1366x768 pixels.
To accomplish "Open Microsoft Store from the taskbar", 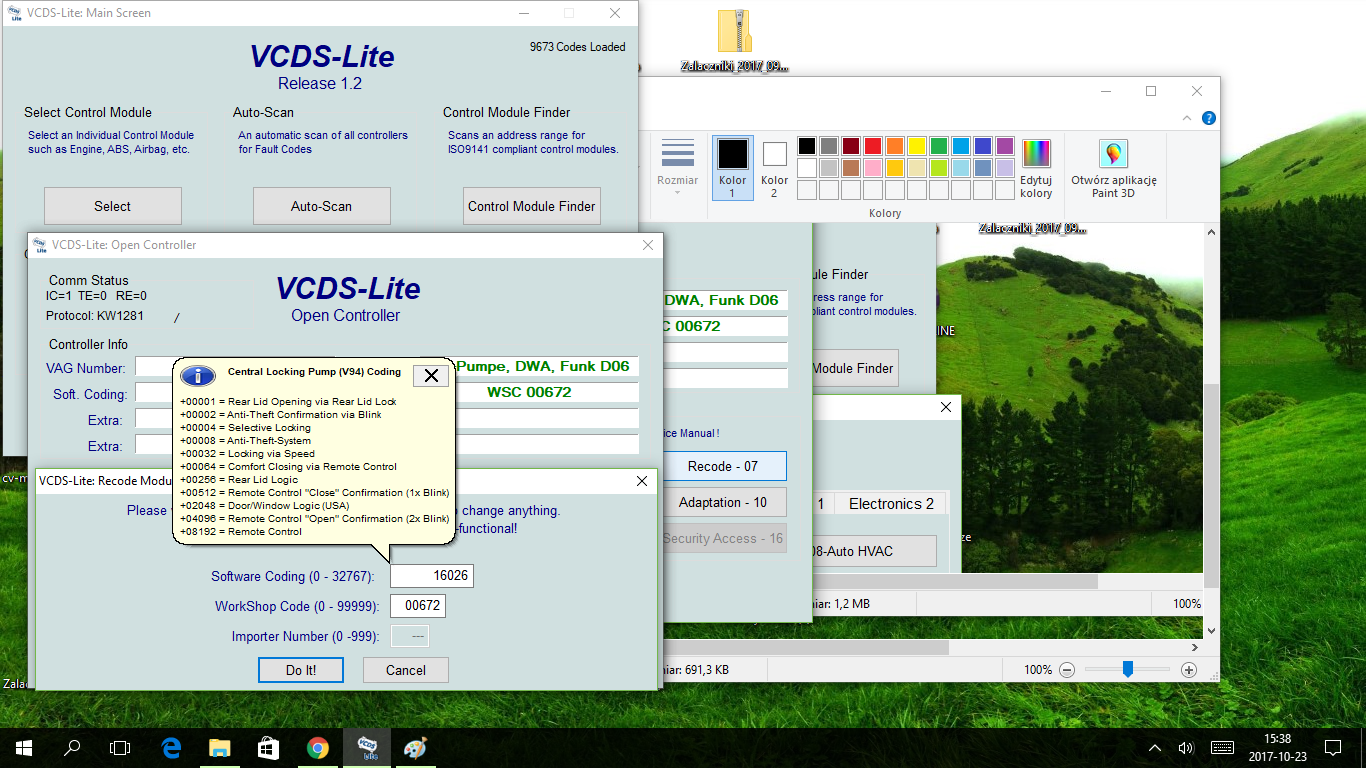I will click(269, 748).
